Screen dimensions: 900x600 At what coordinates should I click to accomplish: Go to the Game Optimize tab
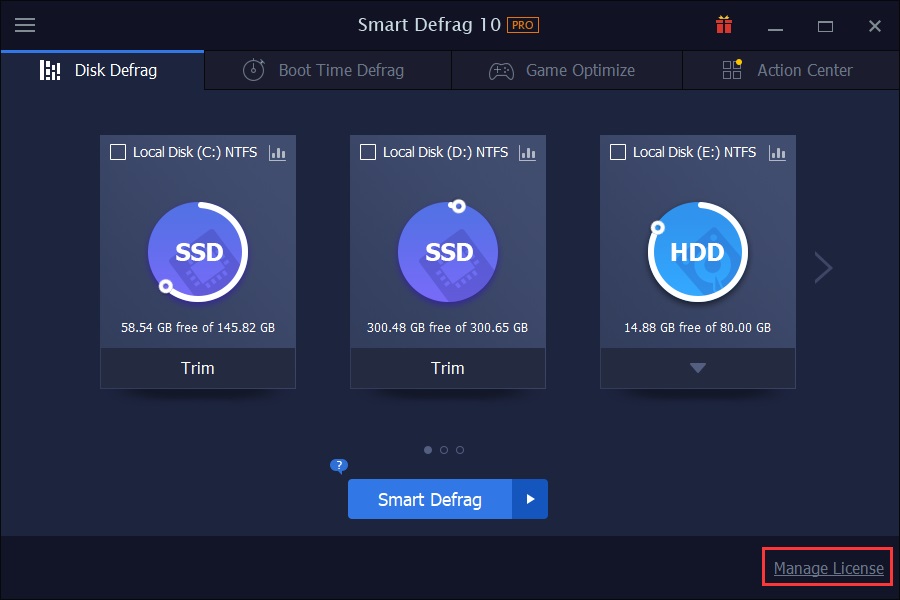[x=567, y=70]
